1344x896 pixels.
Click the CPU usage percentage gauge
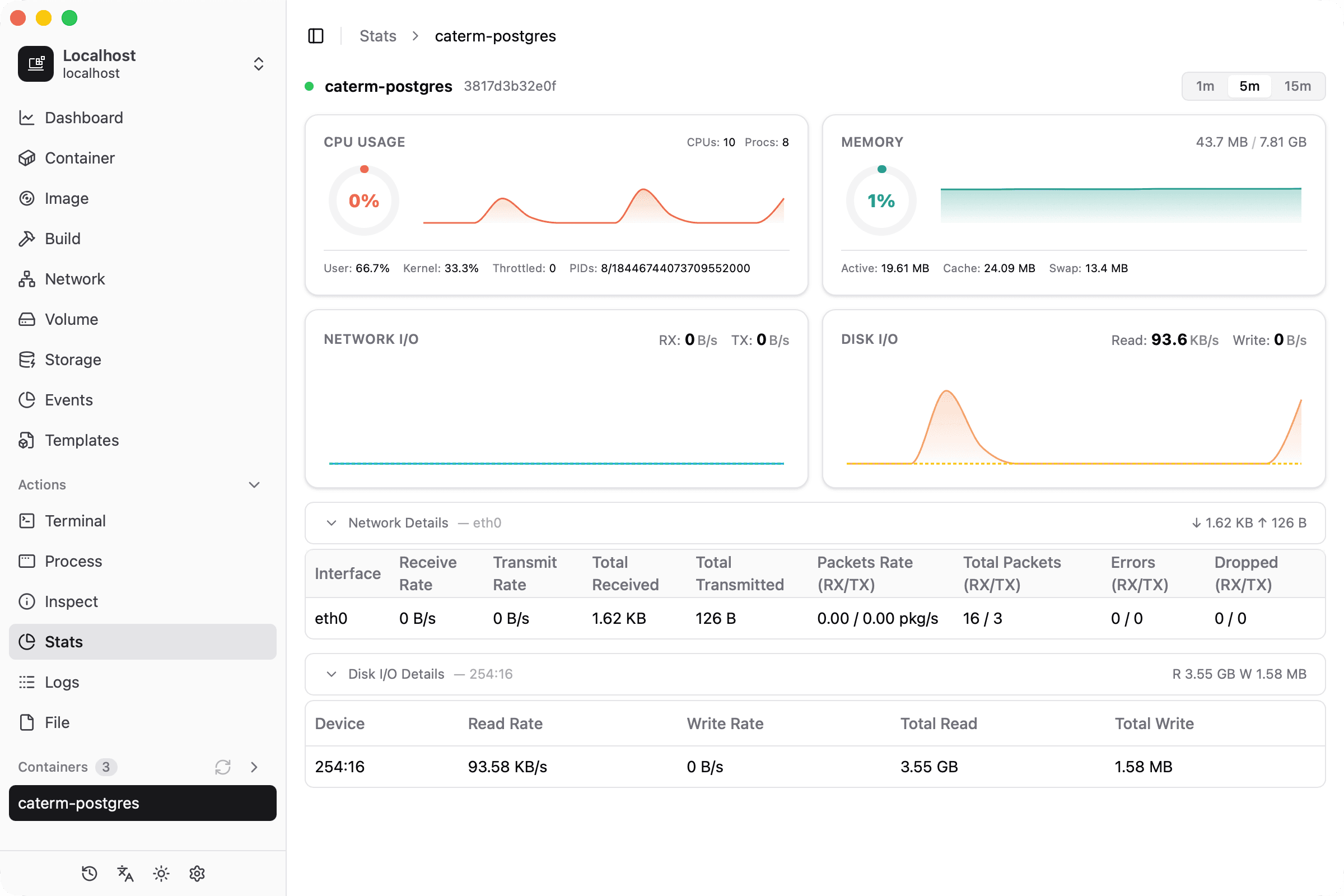[363, 200]
